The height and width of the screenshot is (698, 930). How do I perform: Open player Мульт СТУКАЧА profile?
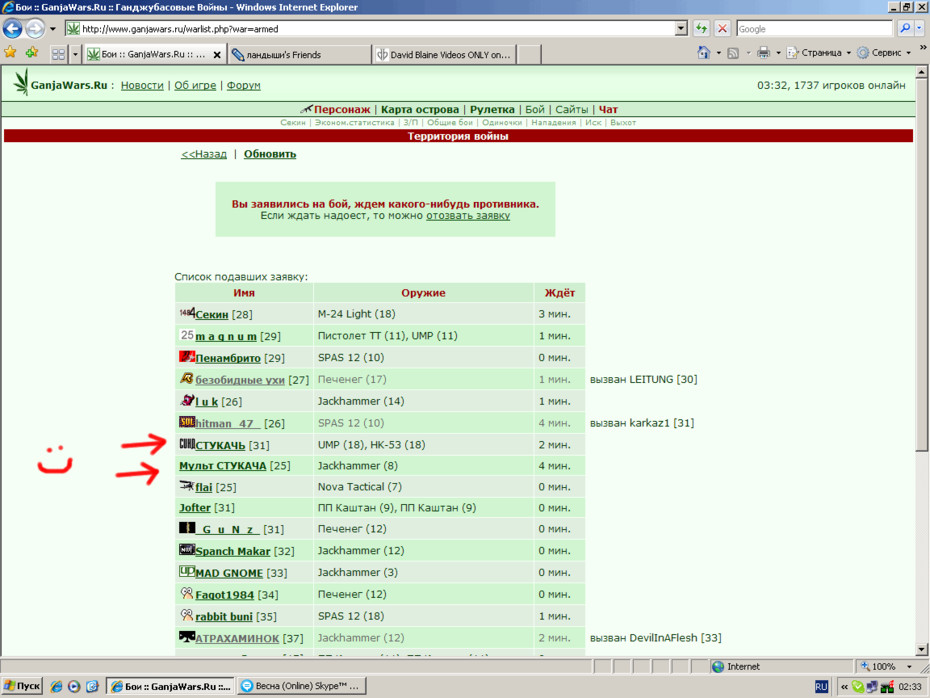222,466
